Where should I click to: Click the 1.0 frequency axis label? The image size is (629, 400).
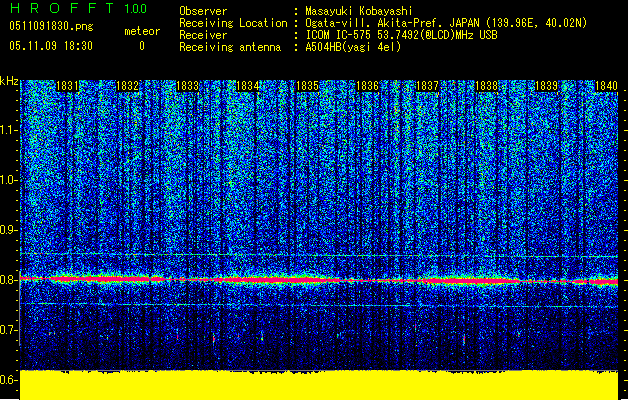[9, 180]
